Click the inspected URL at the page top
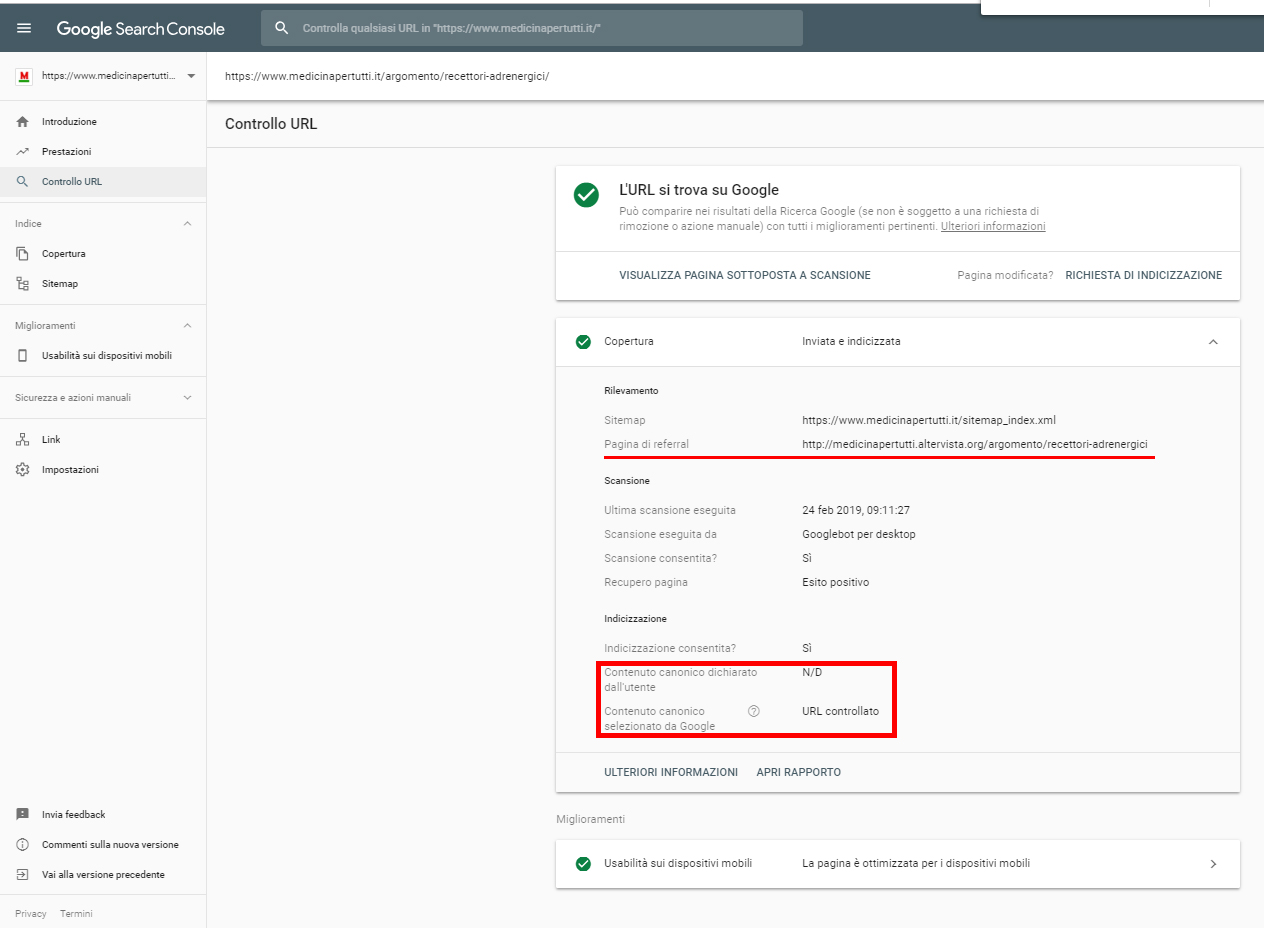The image size is (1264, 928). [387, 76]
